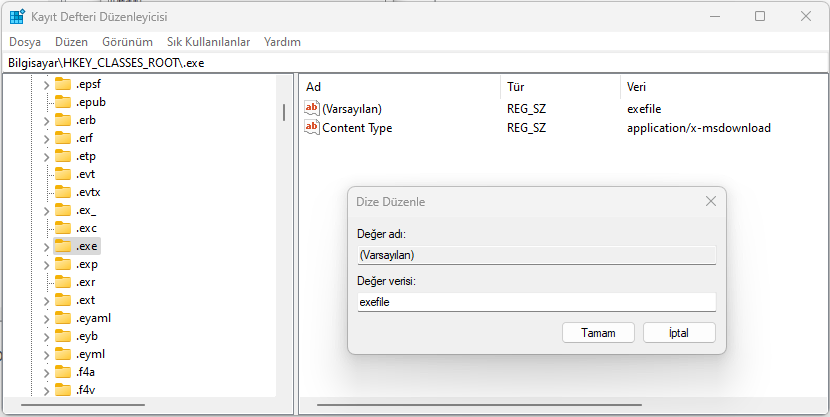Select the .exr folder icon
This screenshot has height=417, width=830.
(x=63, y=282)
